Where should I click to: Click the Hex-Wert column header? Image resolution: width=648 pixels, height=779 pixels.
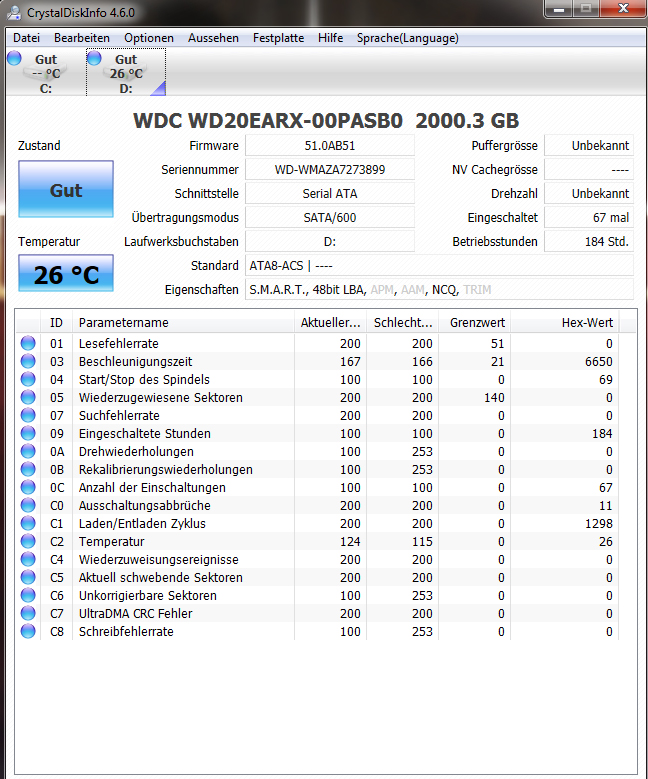coord(566,322)
